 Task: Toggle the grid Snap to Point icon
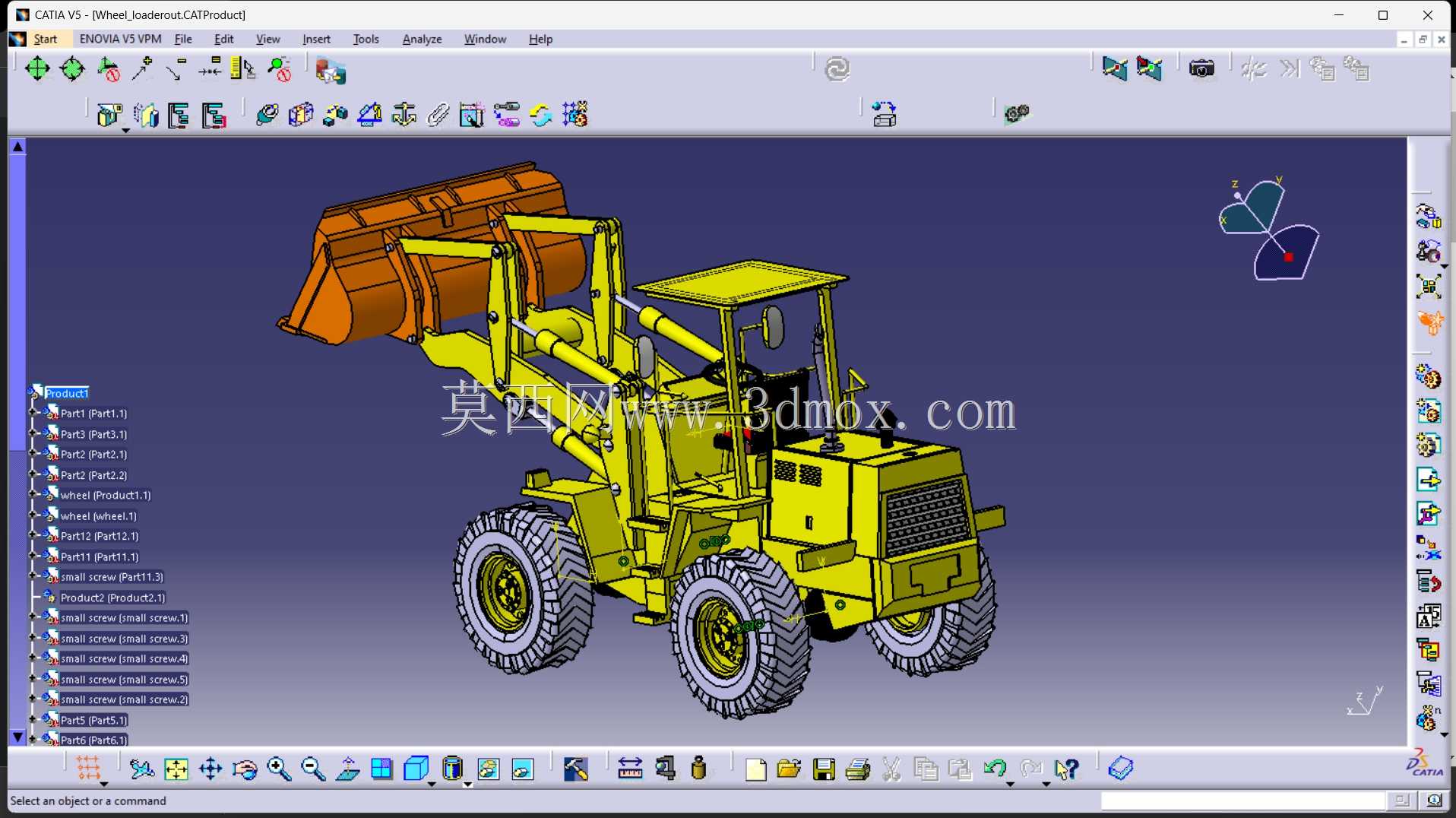tap(88, 768)
